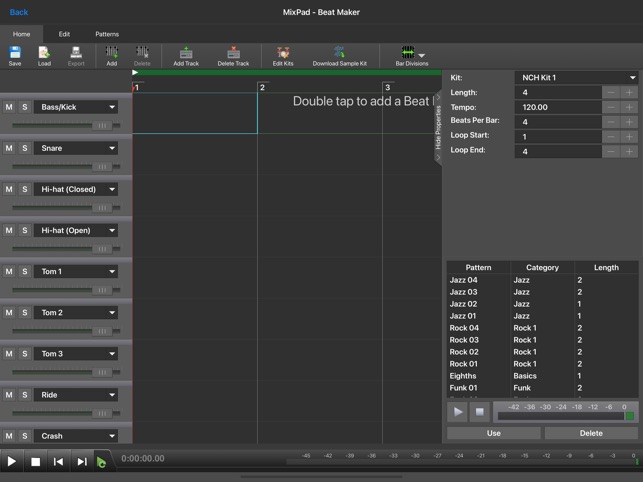643x482 pixels.
Task: Increase Loop Start with plus button
Action: (629, 137)
